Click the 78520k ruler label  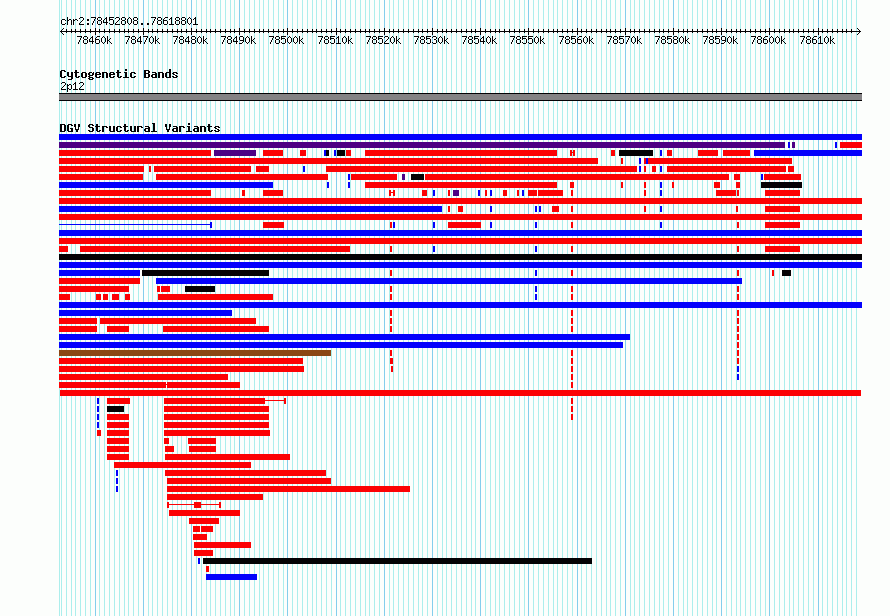click(383, 40)
